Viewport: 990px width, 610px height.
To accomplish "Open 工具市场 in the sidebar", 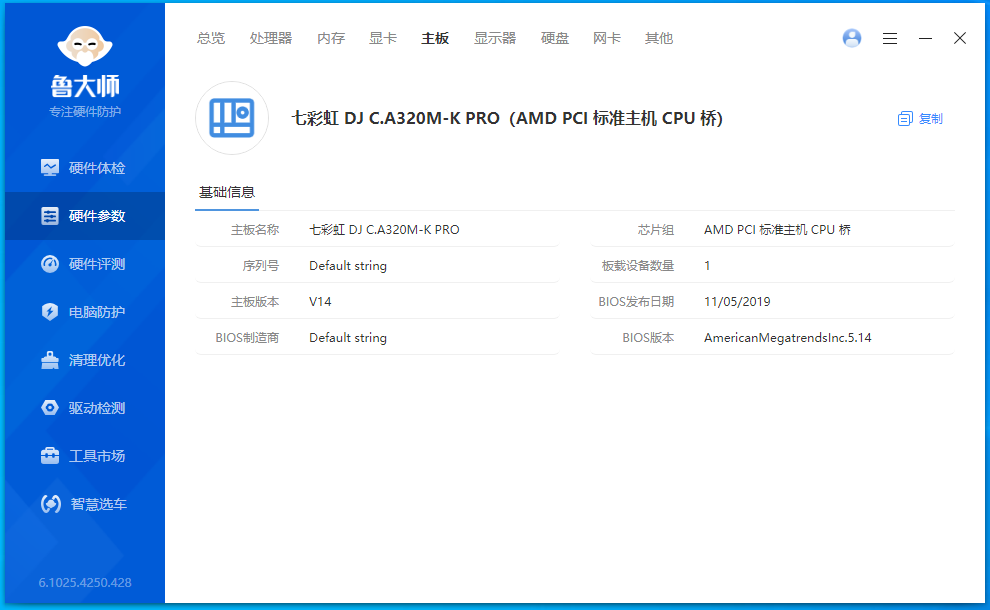I will [x=85, y=456].
